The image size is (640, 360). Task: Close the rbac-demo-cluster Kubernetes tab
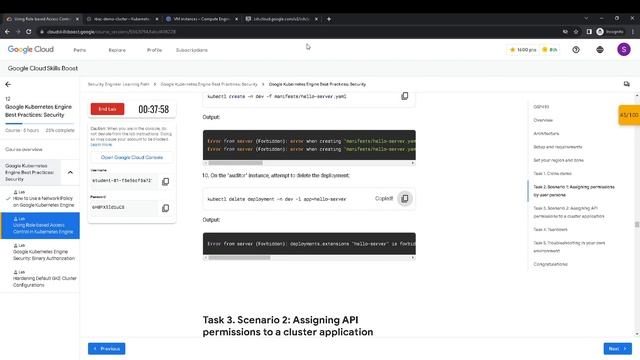[x=157, y=19]
